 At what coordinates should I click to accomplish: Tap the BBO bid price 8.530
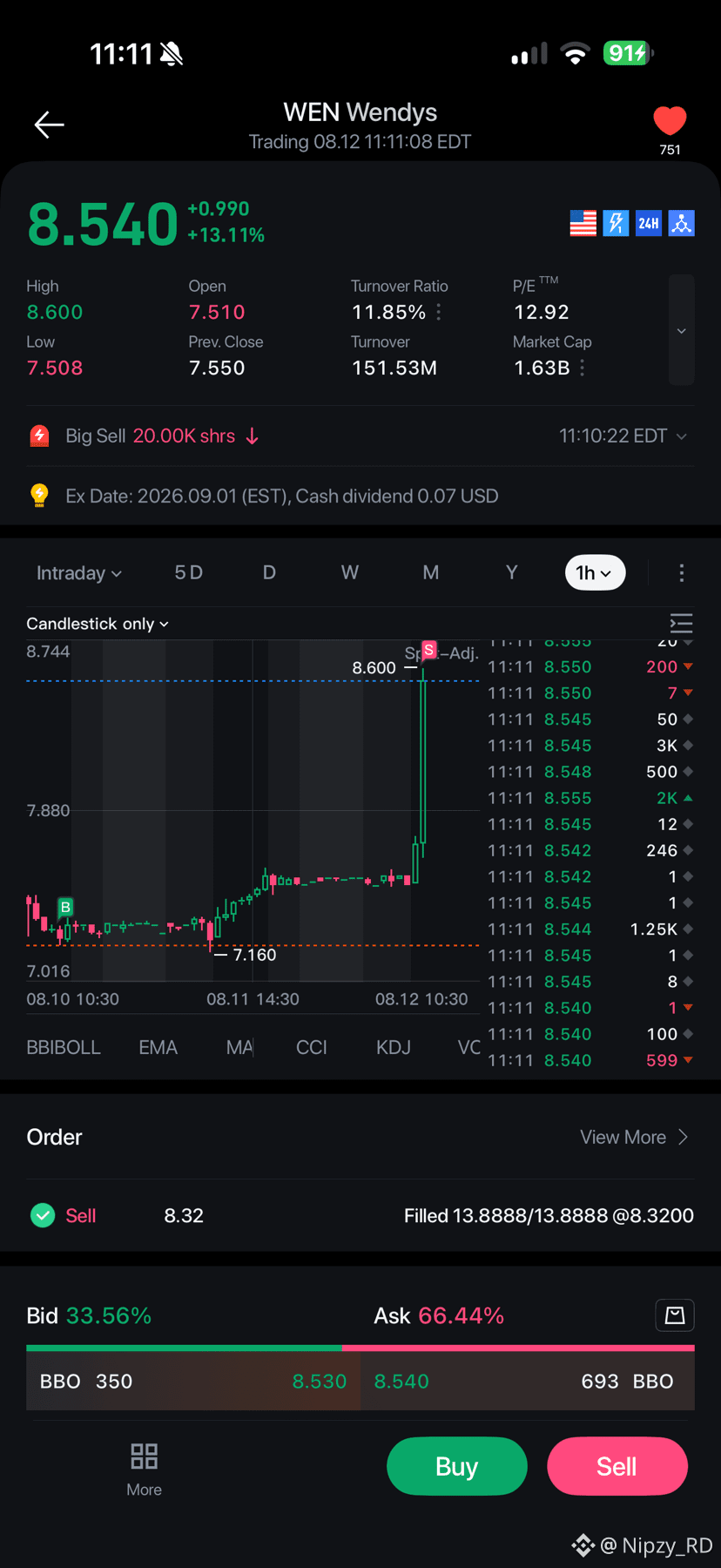tap(319, 1381)
